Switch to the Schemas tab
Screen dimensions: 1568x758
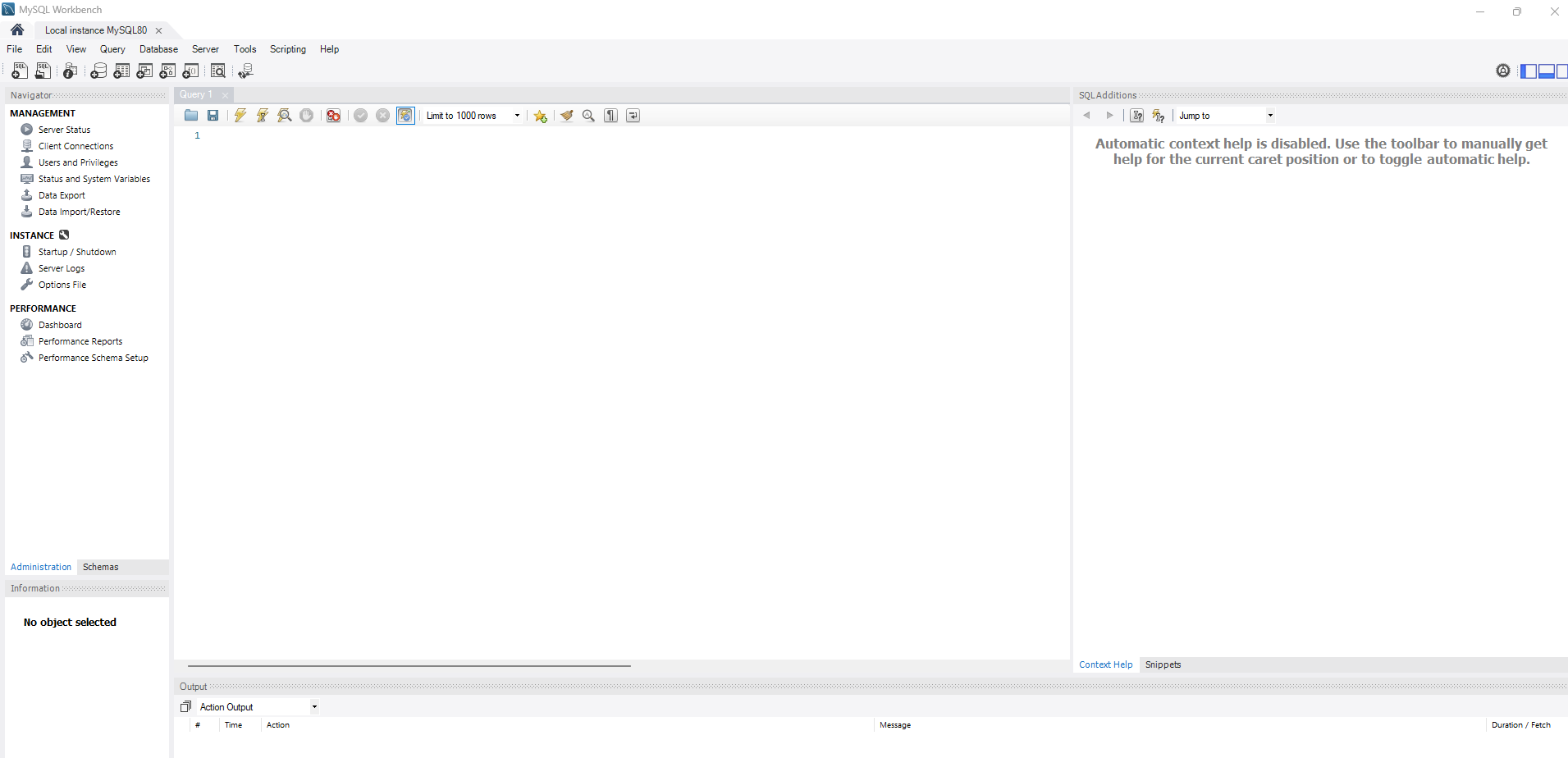click(x=100, y=567)
